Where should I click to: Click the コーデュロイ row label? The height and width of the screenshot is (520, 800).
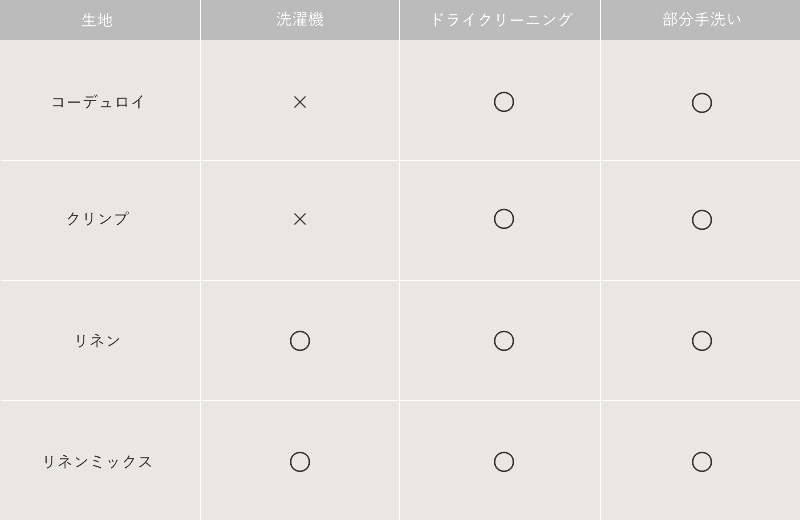(x=98, y=102)
